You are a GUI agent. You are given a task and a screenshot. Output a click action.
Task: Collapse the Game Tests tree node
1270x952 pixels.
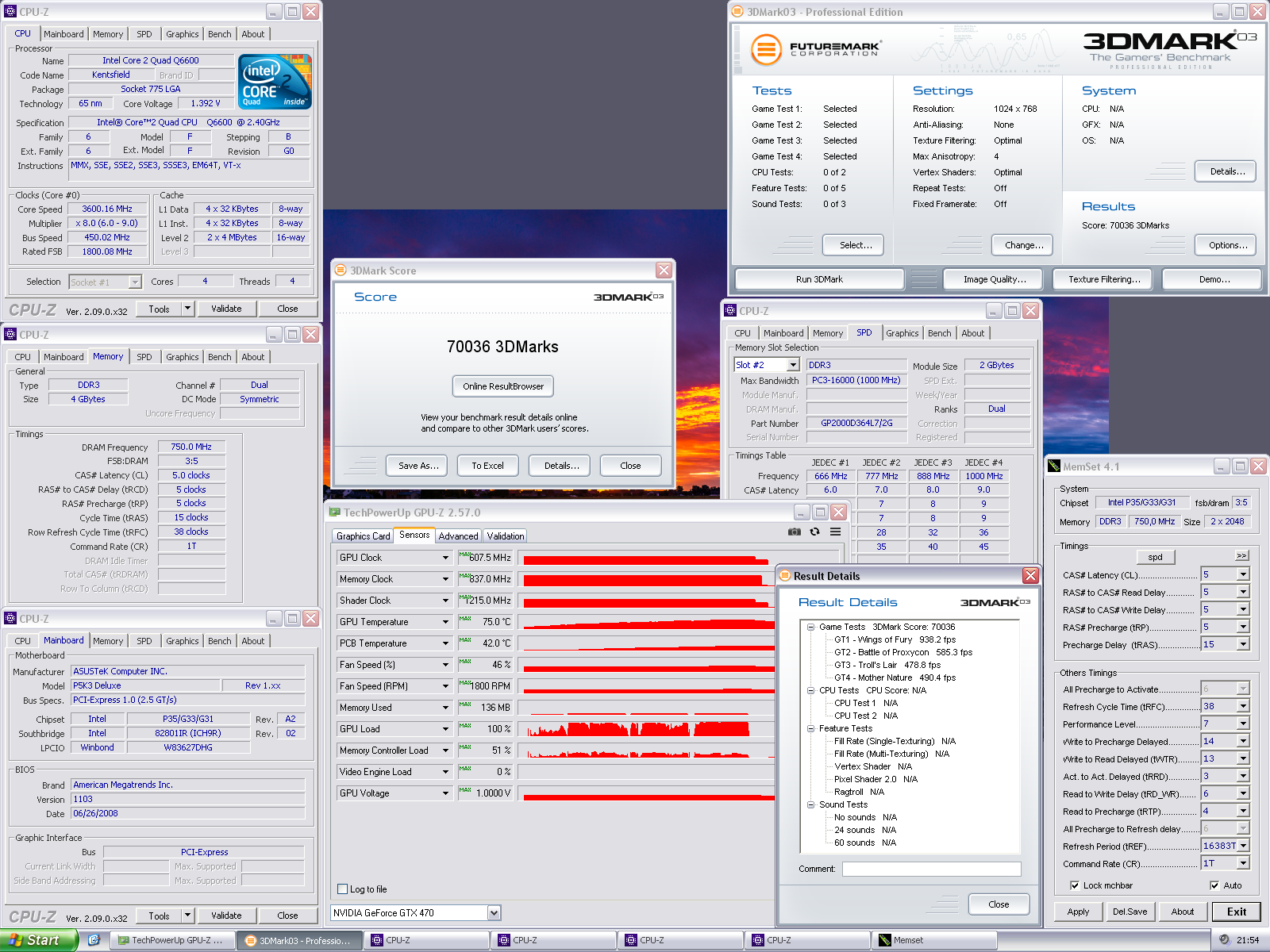point(811,627)
